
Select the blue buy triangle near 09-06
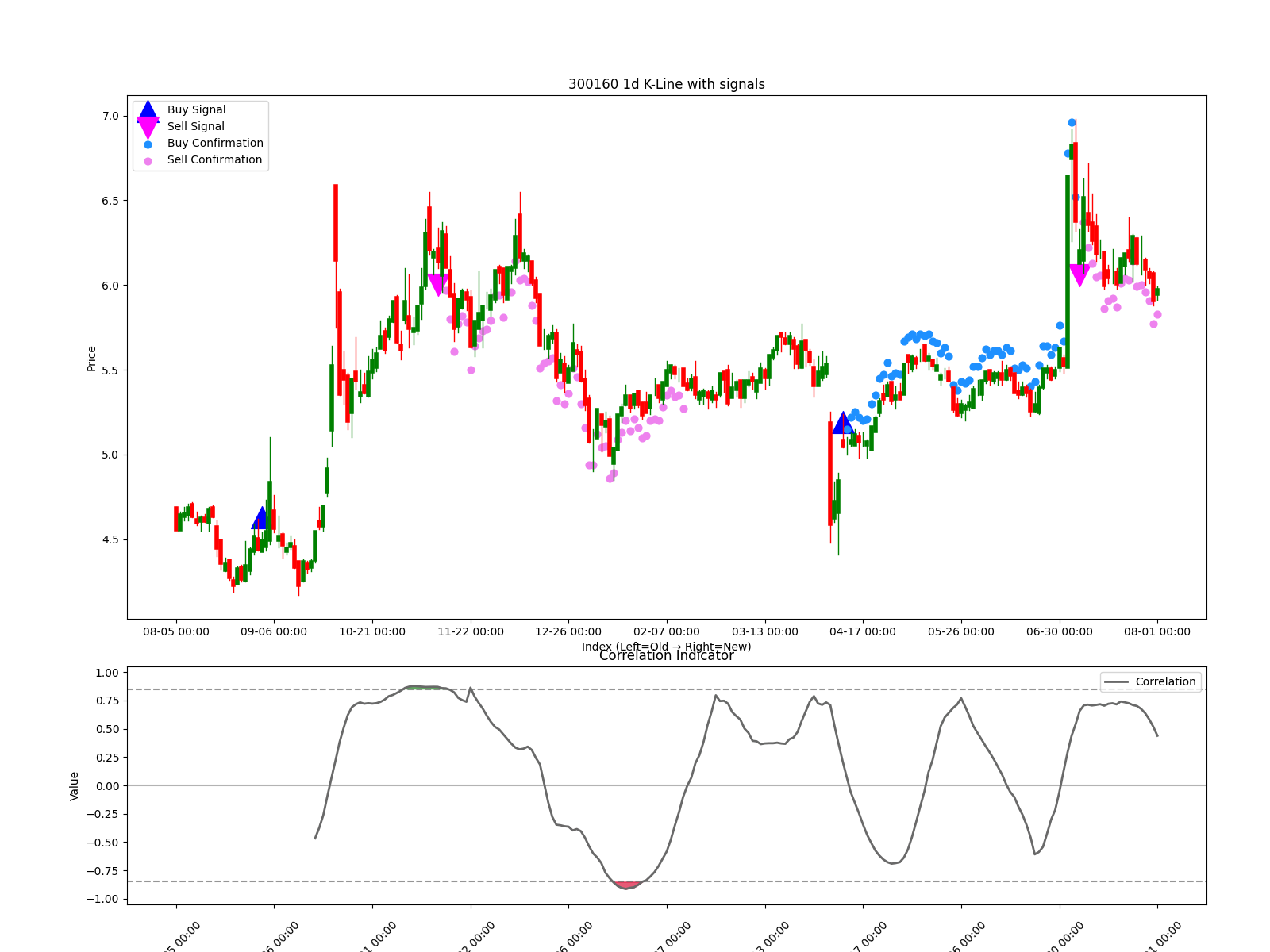pyautogui.click(x=262, y=518)
